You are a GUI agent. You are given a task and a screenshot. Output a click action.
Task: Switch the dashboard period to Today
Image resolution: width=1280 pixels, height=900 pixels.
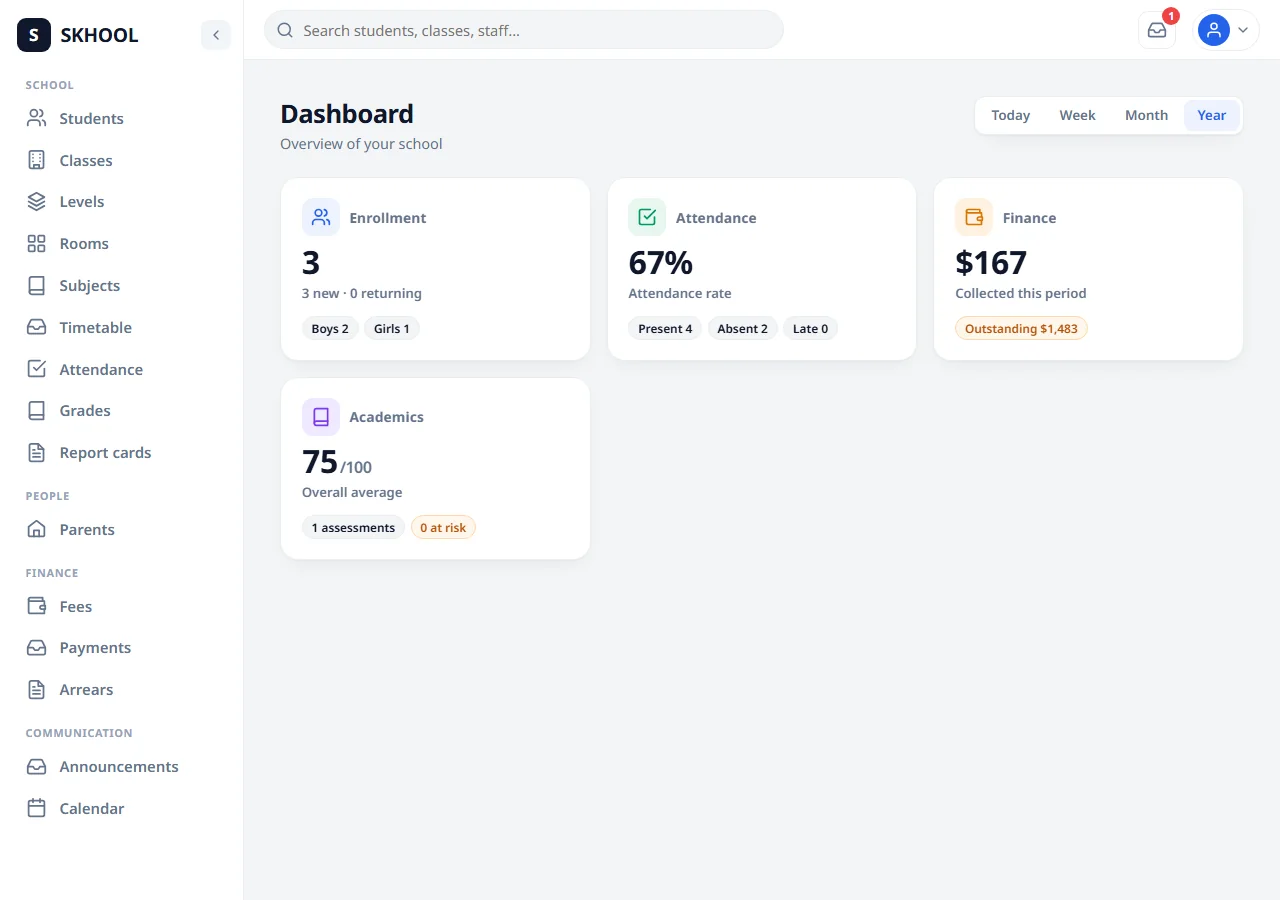click(x=1010, y=115)
